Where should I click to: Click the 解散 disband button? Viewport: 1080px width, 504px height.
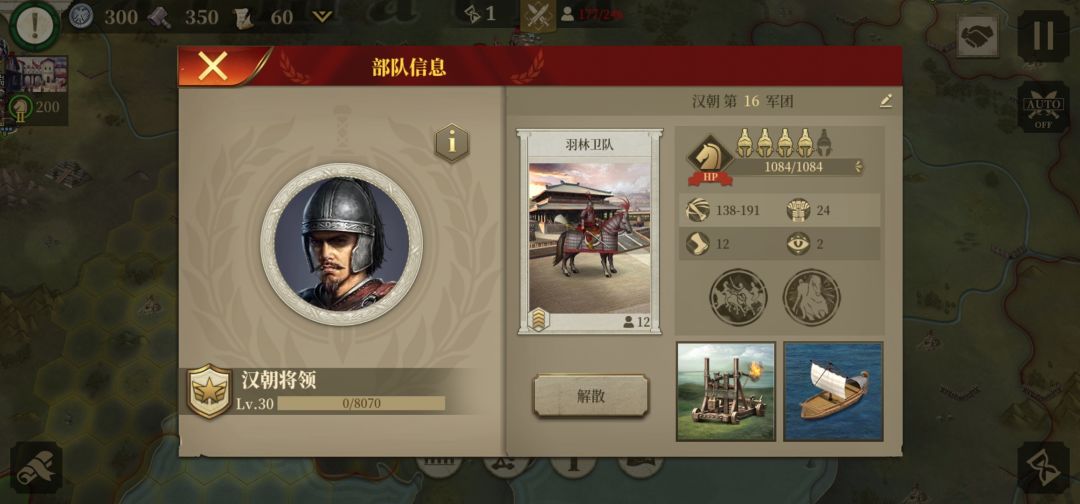coord(591,396)
